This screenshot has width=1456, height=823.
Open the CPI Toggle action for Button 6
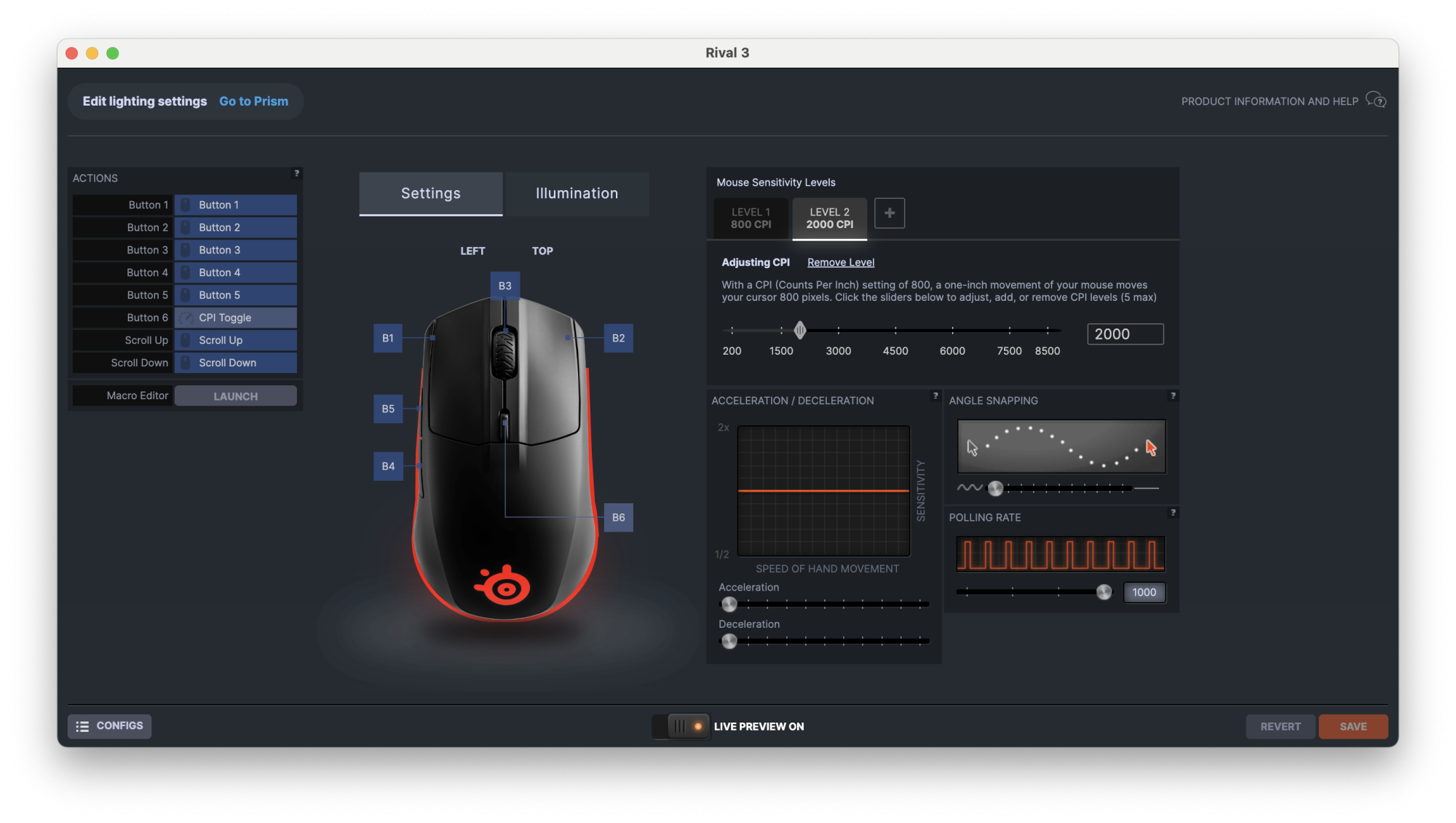point(235,318)
